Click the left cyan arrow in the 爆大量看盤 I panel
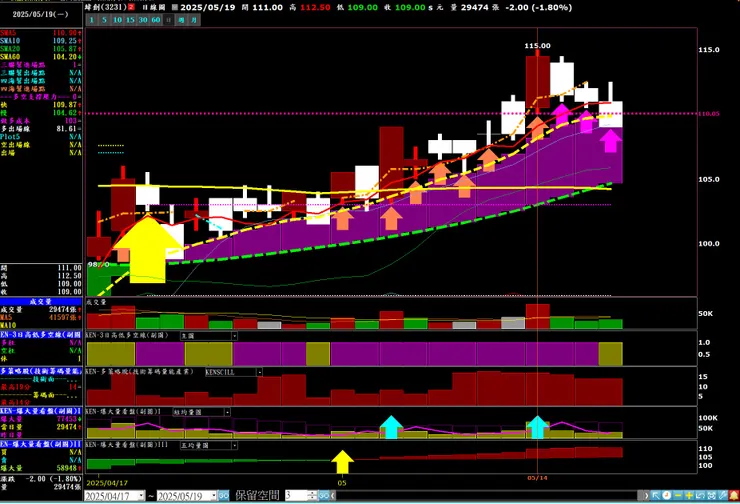740x504 pixels. pyautogui.click(x=391, y=427)
